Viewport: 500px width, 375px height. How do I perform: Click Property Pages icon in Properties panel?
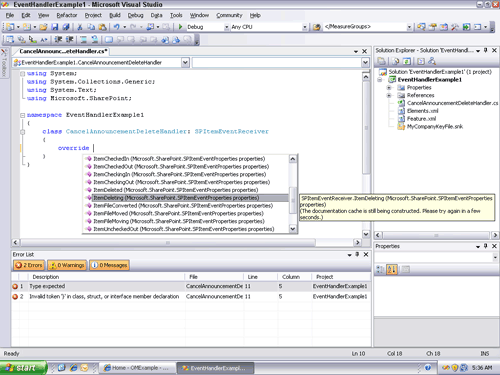click(x=405, y=269)
